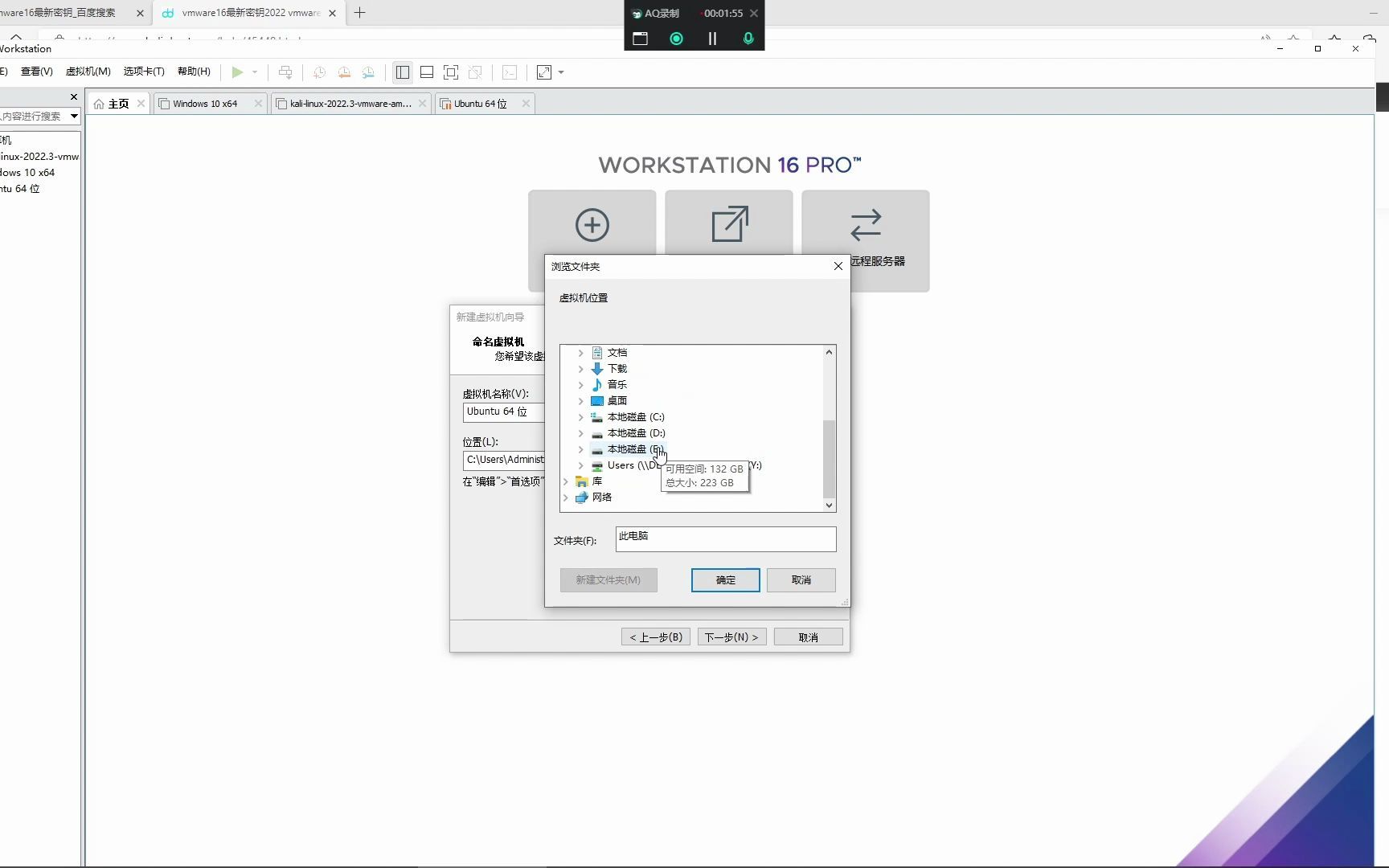Click the 文件夹(F) input field
This screenshot has height=868, width=1389.
pyautogui.click(x=726, y=539)
